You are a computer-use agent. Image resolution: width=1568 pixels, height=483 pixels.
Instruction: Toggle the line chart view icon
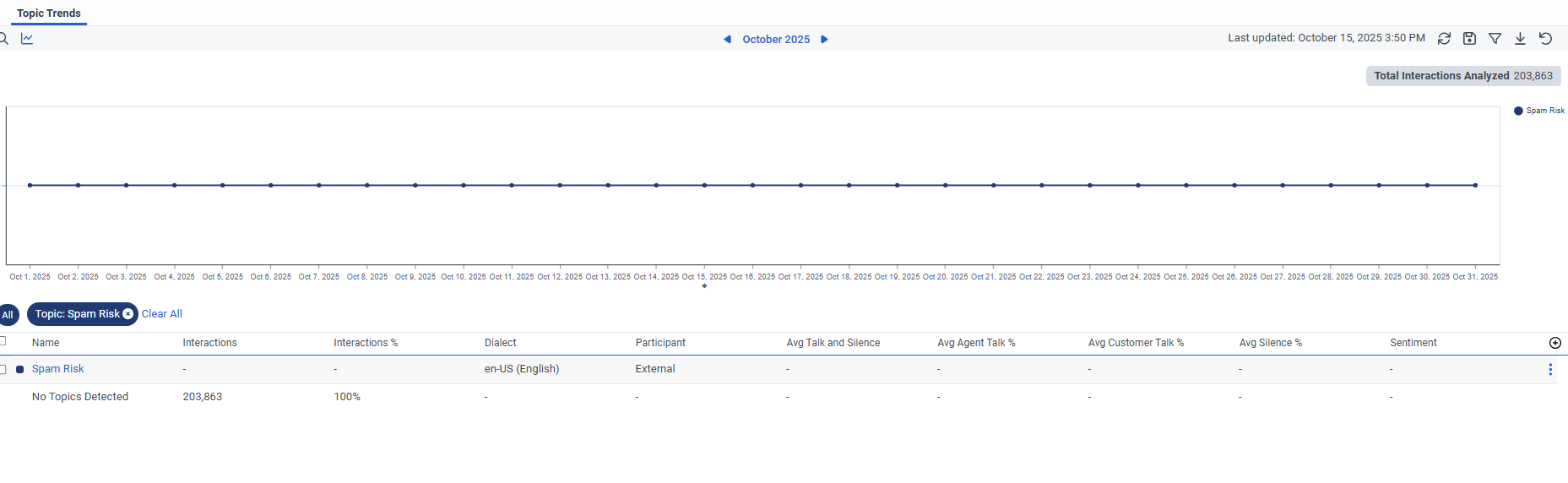click(x=27, y=39)
